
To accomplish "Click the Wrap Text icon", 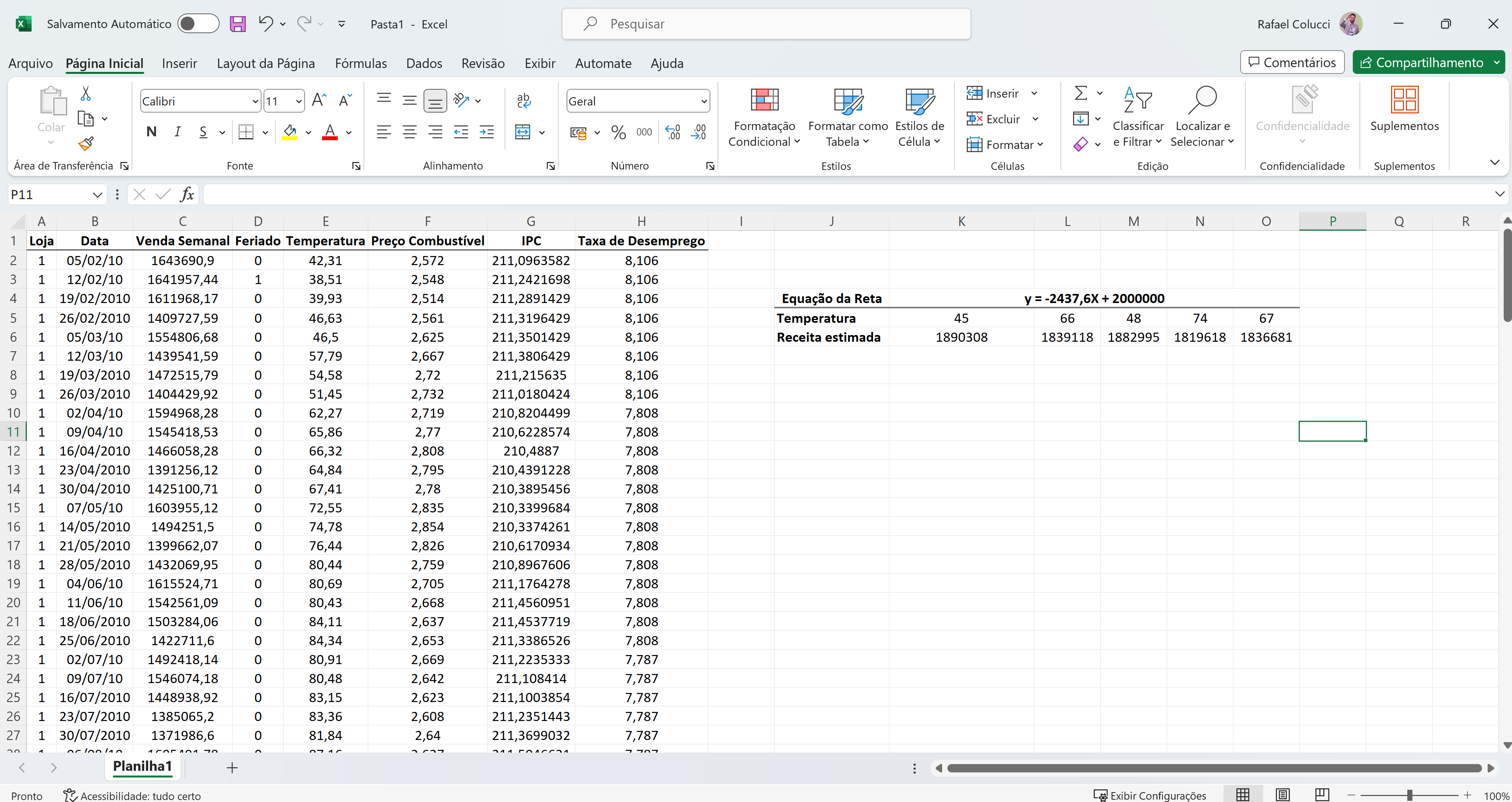I will [x=523, y=100].
